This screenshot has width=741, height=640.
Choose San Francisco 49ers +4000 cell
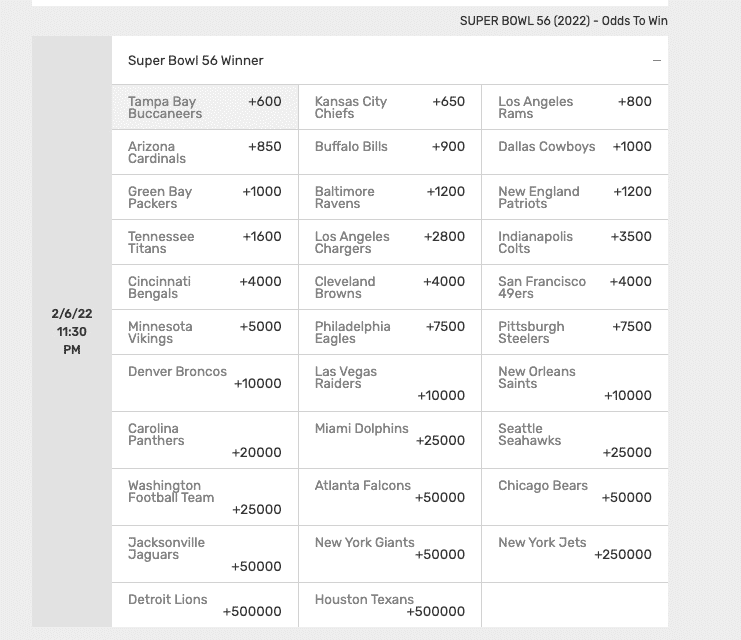(575, 287)
